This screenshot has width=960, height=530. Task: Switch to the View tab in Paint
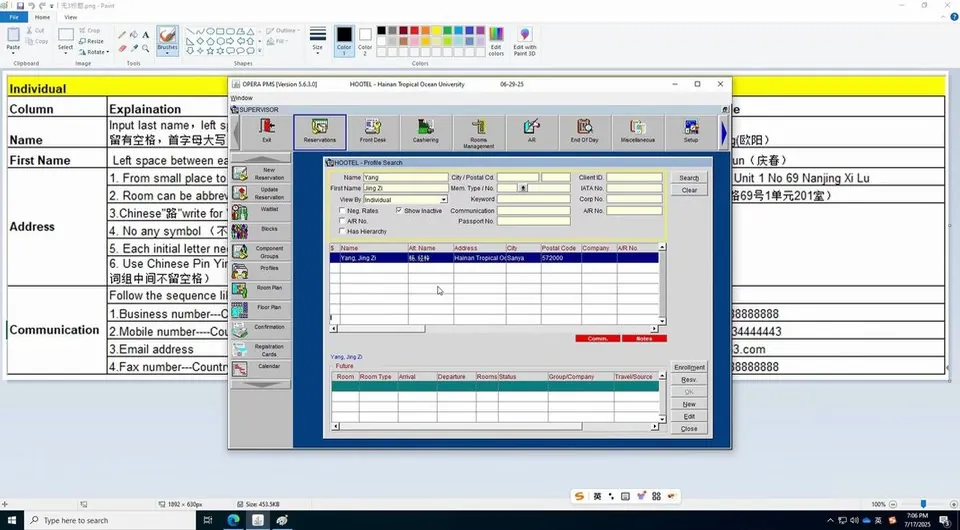(70, 17)
